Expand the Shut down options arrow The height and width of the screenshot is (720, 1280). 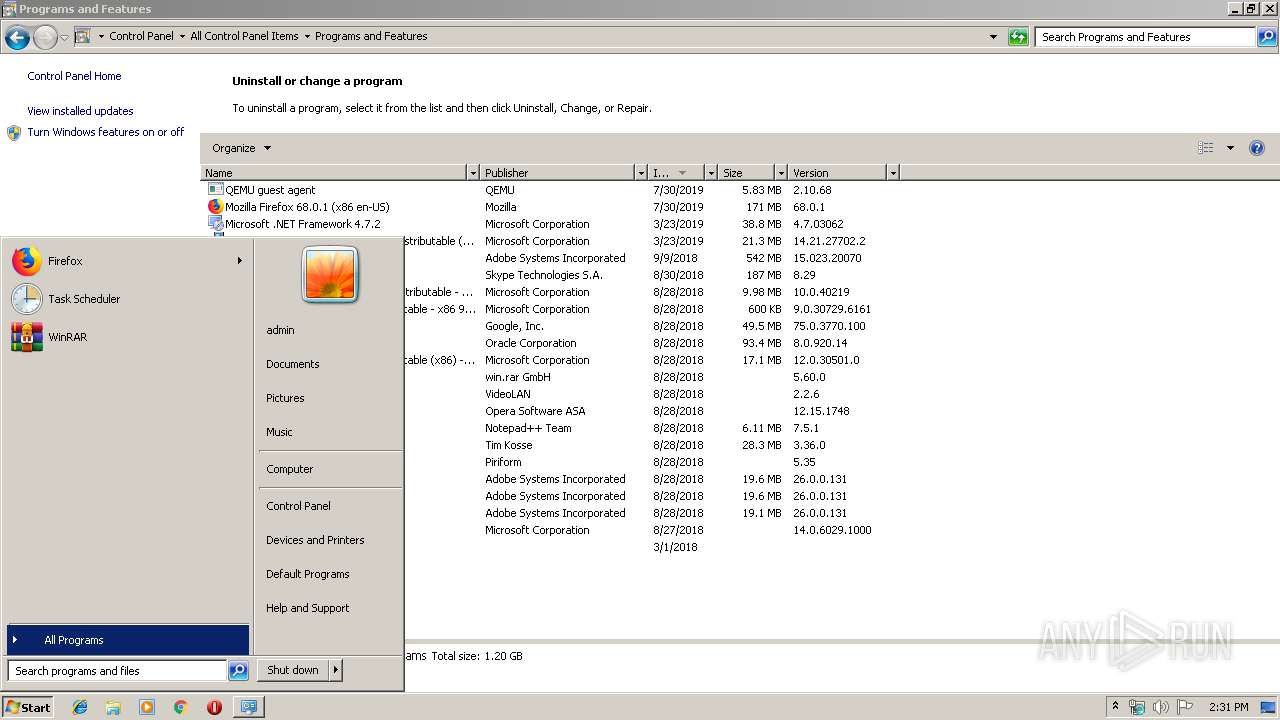tap(336, 670)
